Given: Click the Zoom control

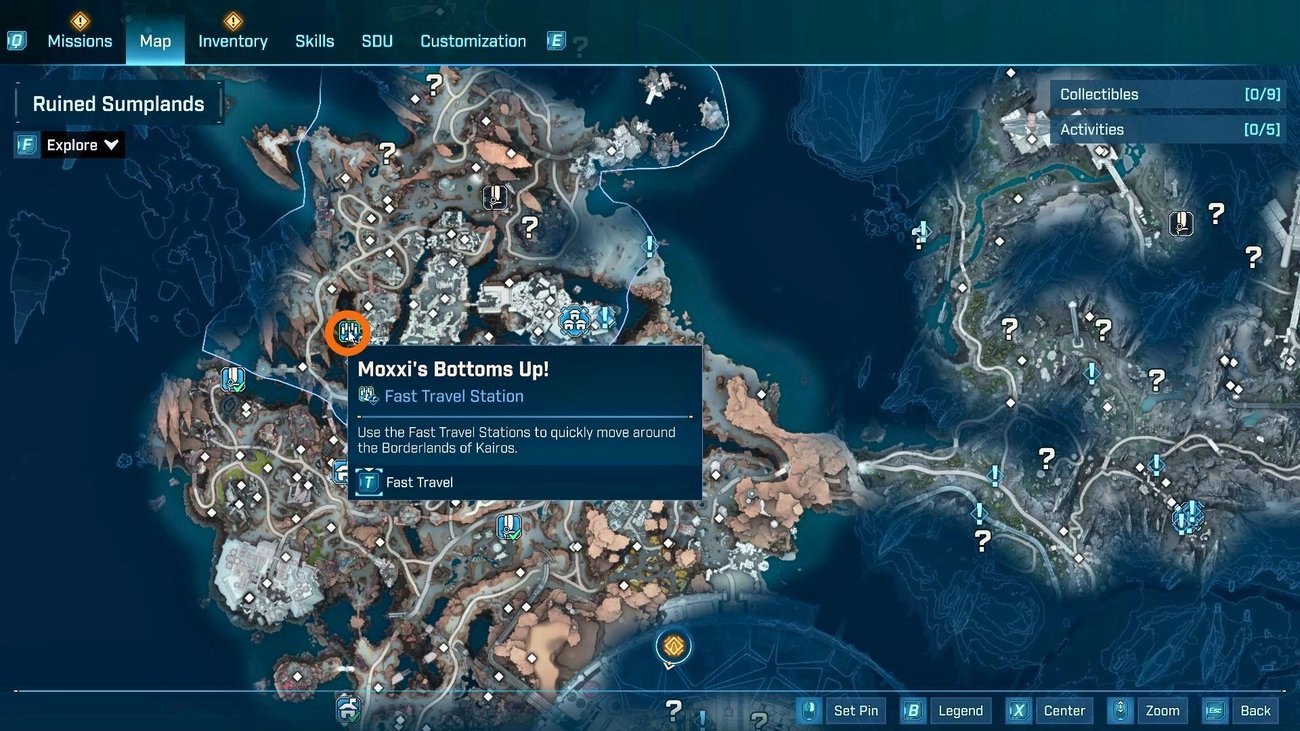Looking at the screenshot, I should click(x=1162, y=710).
